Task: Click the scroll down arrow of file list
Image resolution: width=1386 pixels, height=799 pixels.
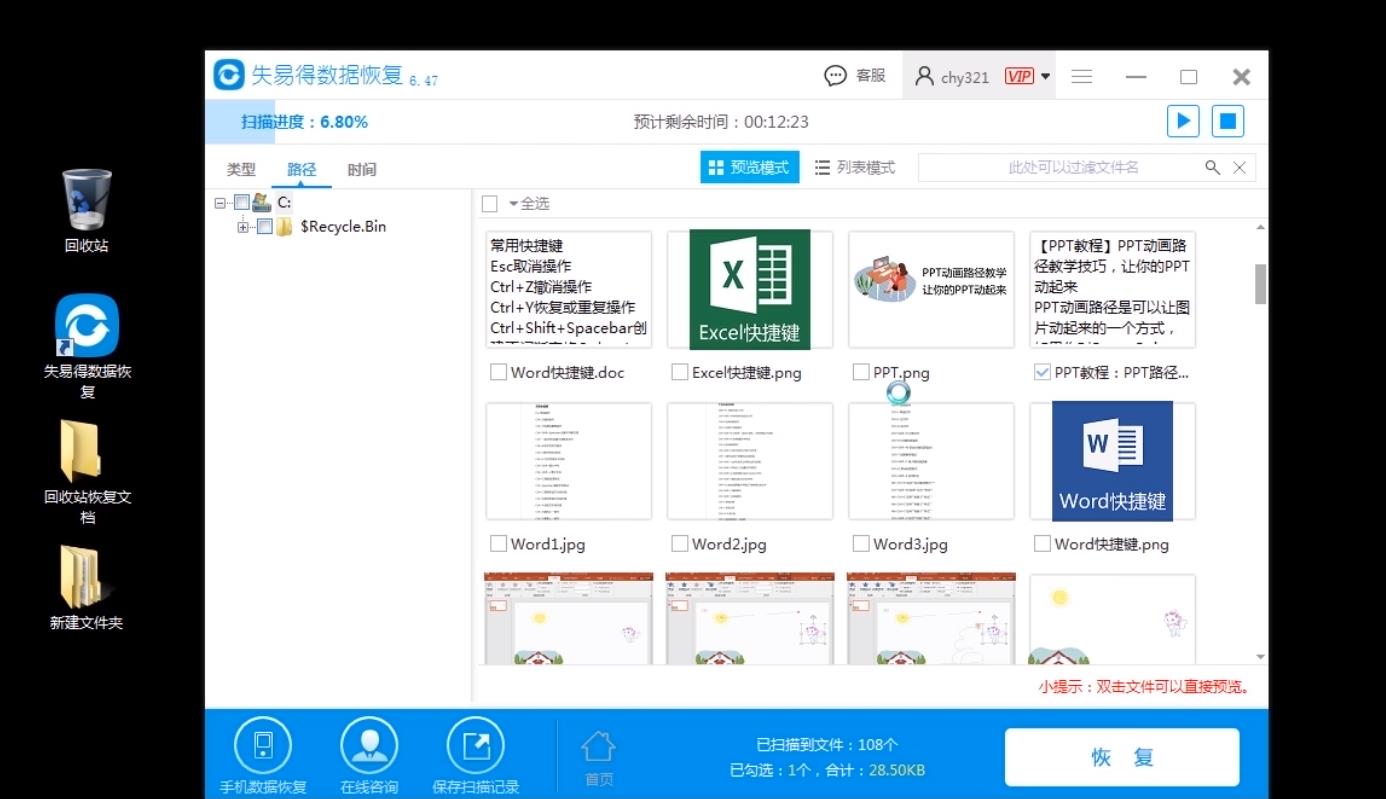Action: [x=1260, y=657]
